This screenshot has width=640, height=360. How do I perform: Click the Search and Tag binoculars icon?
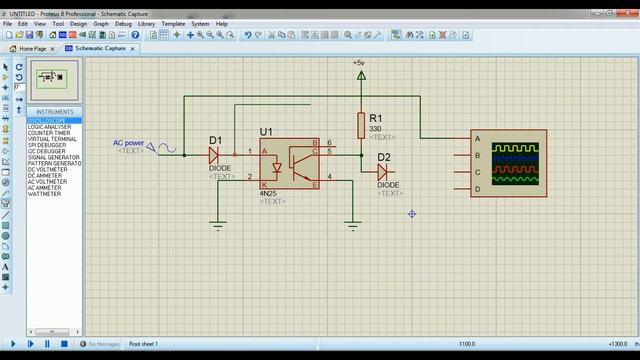point(410,35)
